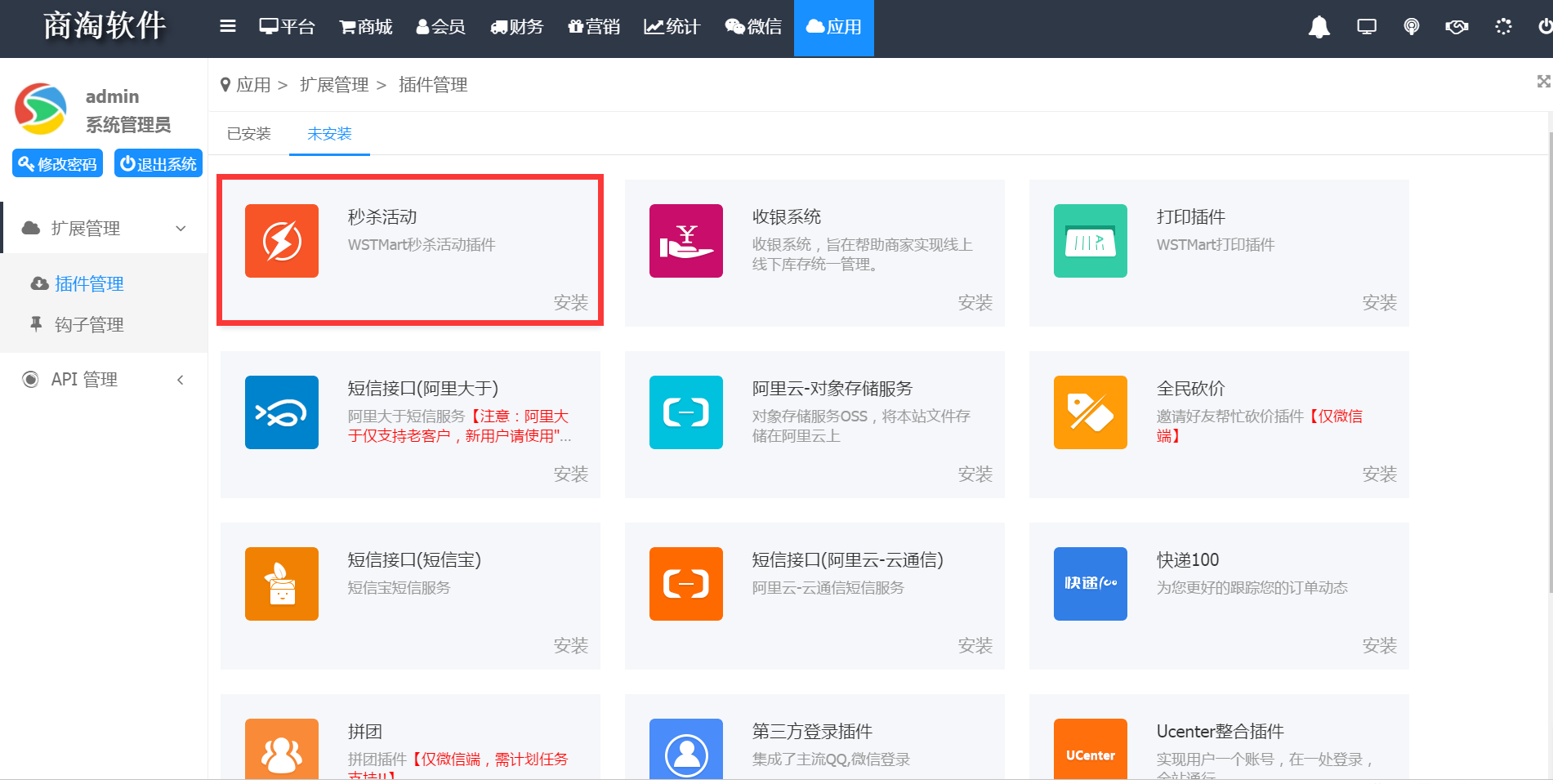Switch to the 未安装 tab

click(x=329, y=133)
